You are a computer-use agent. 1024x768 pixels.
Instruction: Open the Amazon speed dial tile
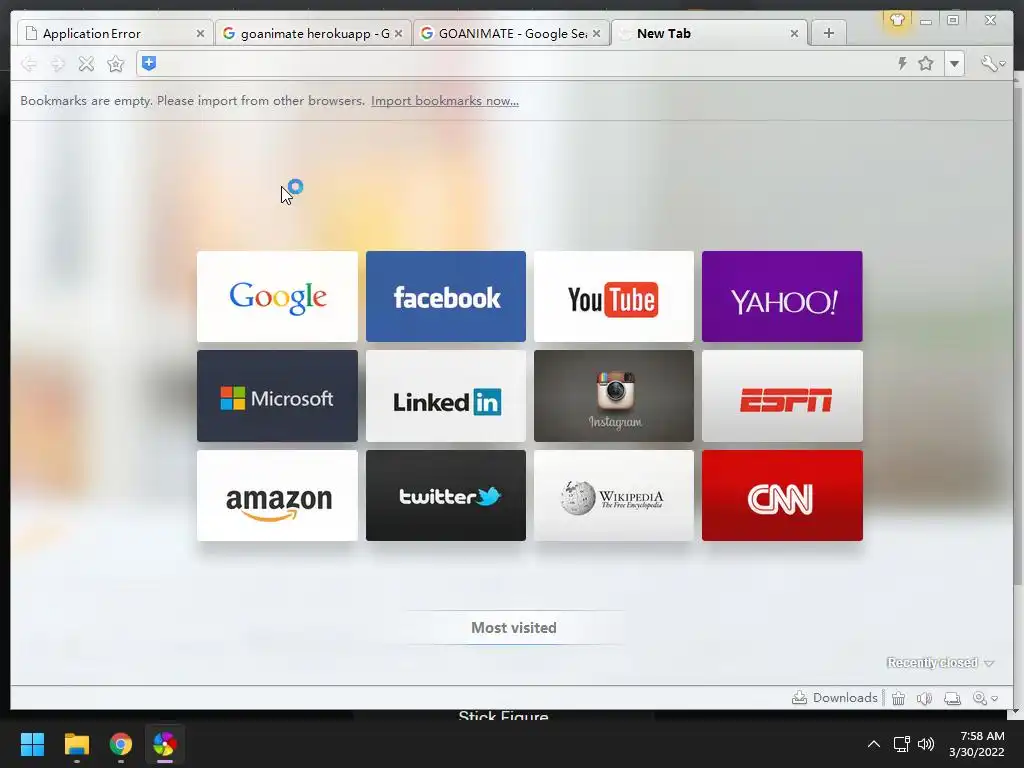278,496
